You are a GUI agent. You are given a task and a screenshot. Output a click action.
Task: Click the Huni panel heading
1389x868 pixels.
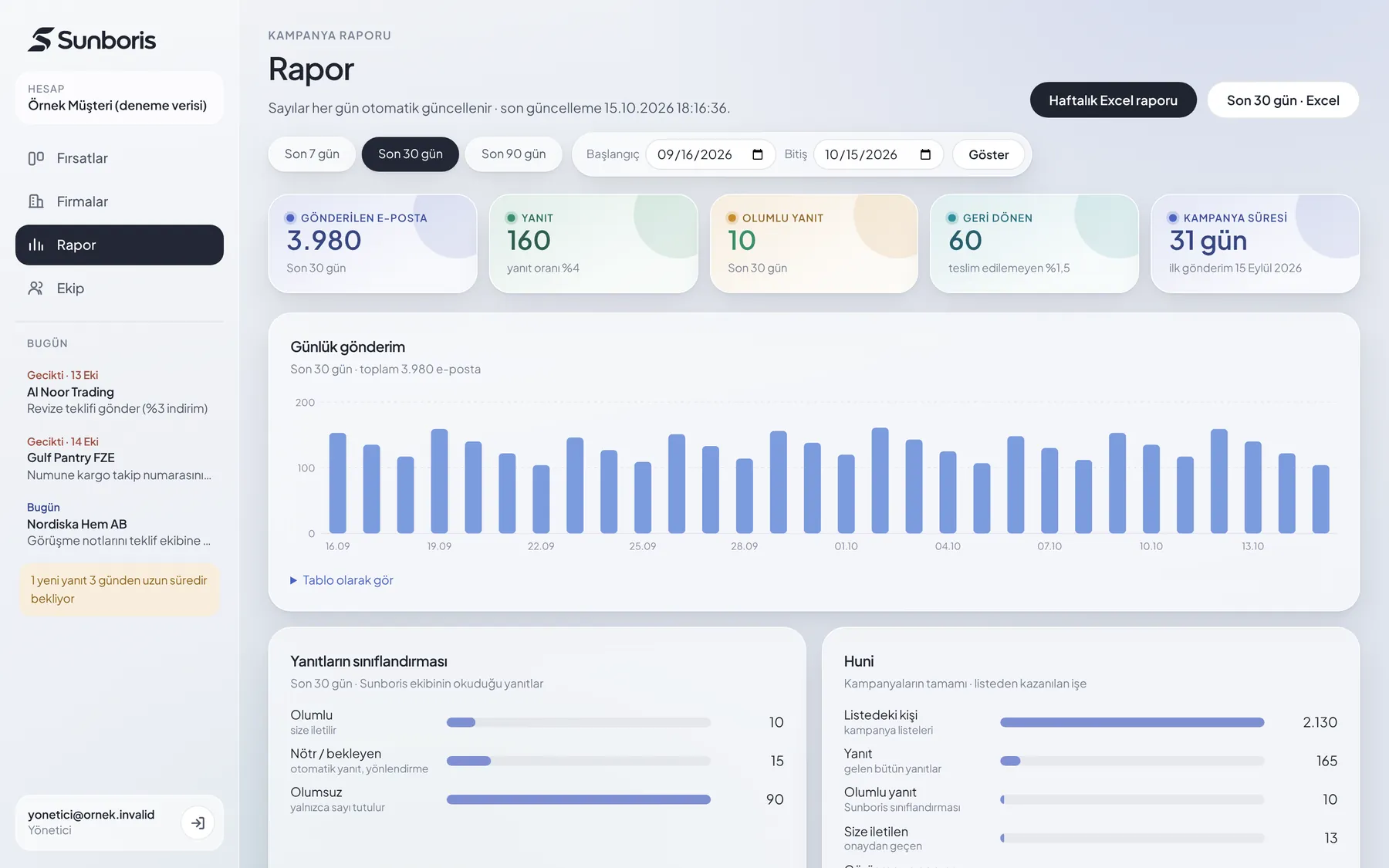click(859, 661)
